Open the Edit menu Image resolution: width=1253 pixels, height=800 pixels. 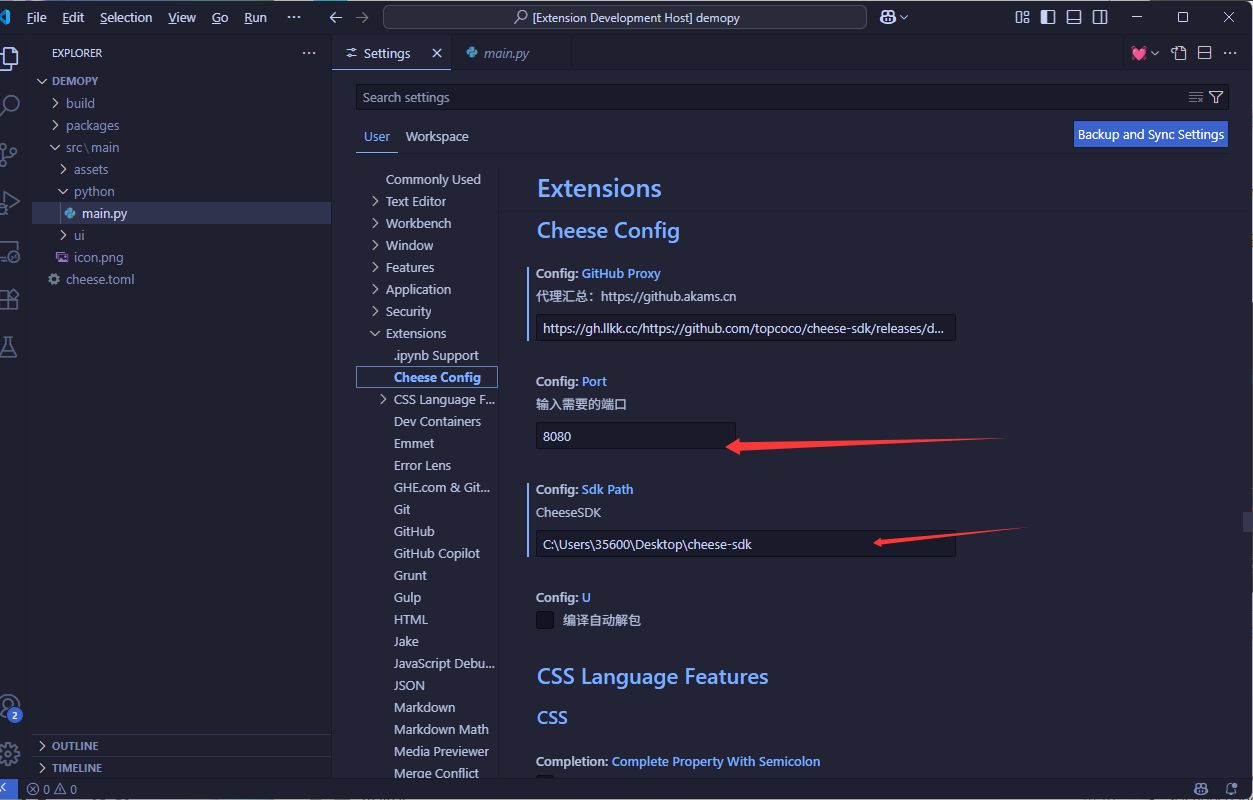coord(73,17)
